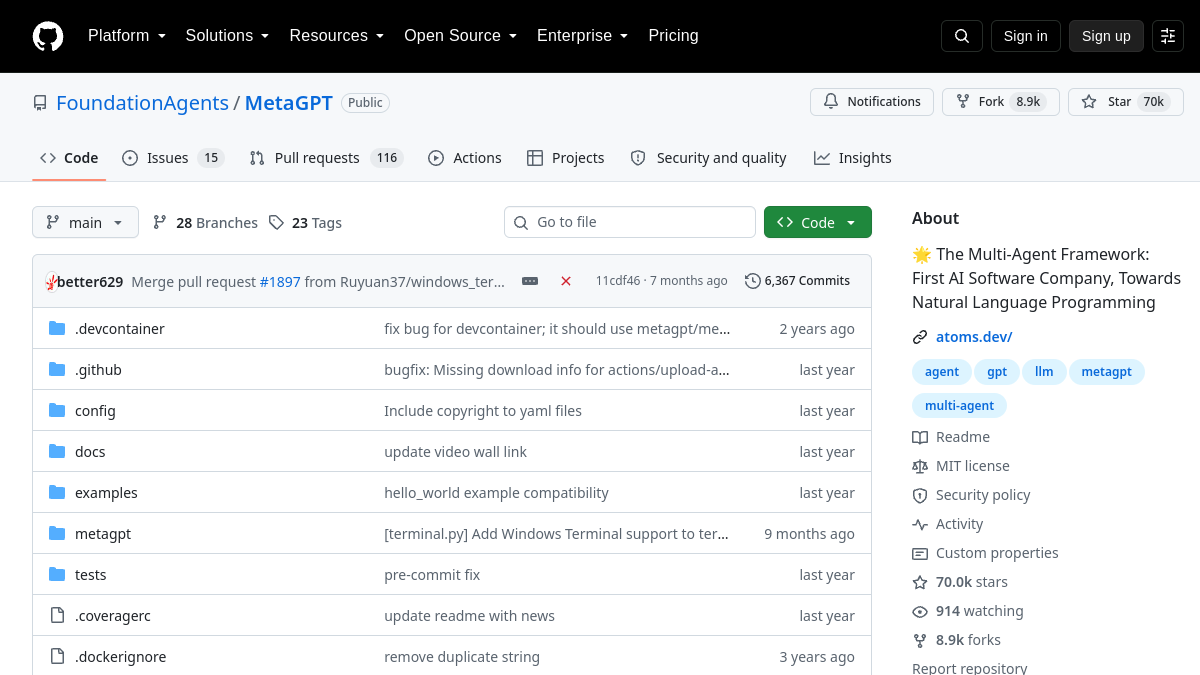Focus the Go to file search field
Screen dimensions: 1200x675
630,222
